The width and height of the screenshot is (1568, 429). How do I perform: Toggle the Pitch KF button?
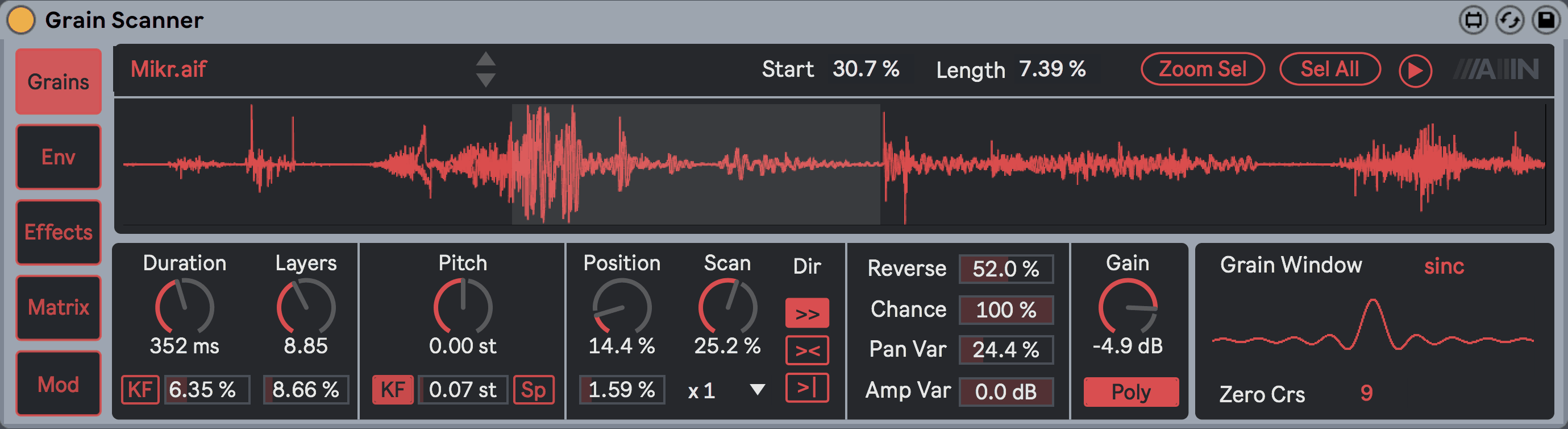[393, 389]
